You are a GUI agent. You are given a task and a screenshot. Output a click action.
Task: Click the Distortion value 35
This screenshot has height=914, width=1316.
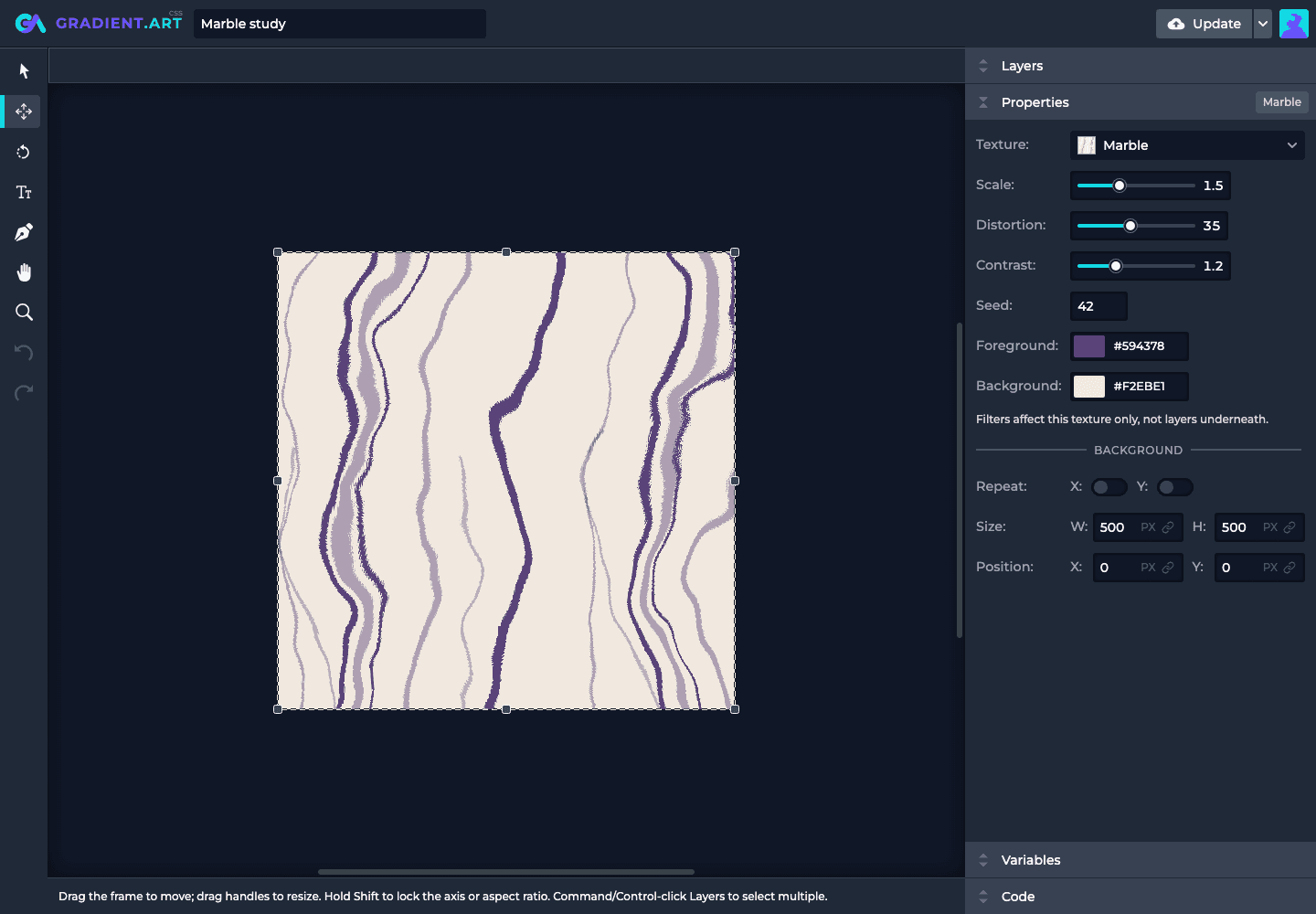[1212, 226]
